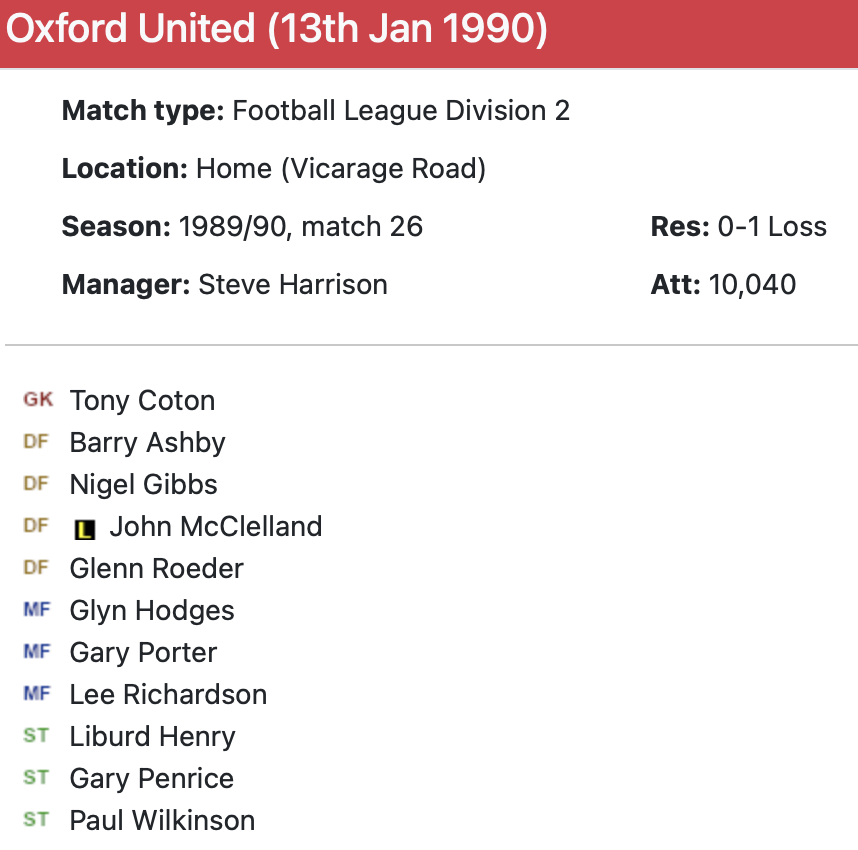This screenshot has height=850, width=858.
Task: Click the DF icon beside Glenn Roeder
Action: point(36,568)
